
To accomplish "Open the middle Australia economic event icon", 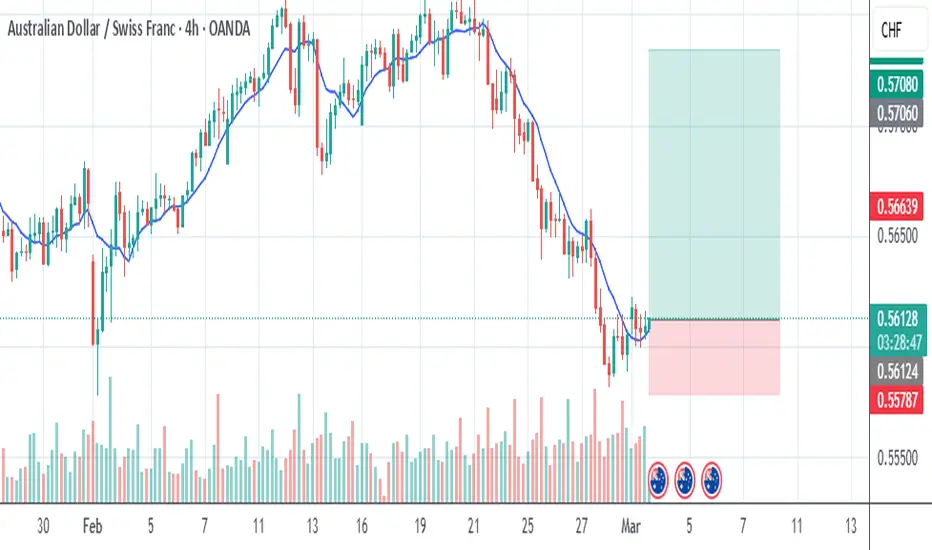I will point(685,479).
